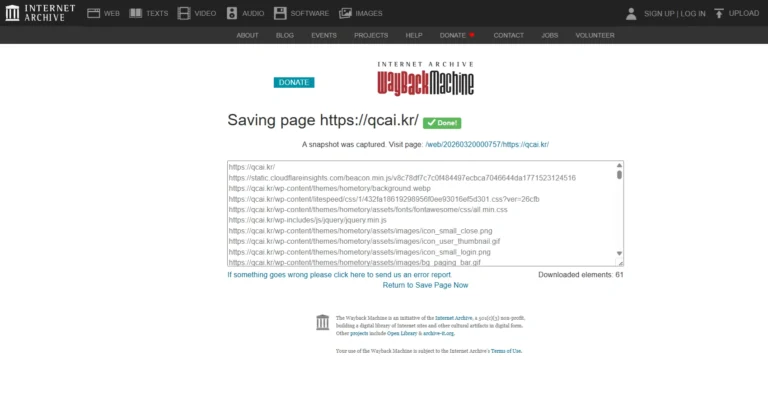Click the Upload arrow icon
768x393 pixels.
tap(719, 14)
